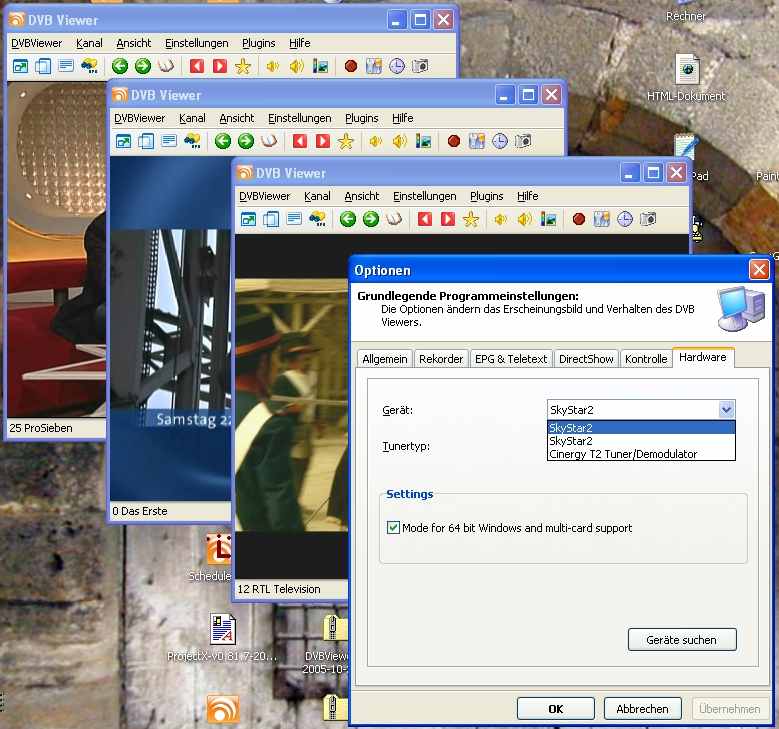Click the yellow favorites star in the RTL window toolbar
This screenshot has width=779, height=729.
[471, 219]
